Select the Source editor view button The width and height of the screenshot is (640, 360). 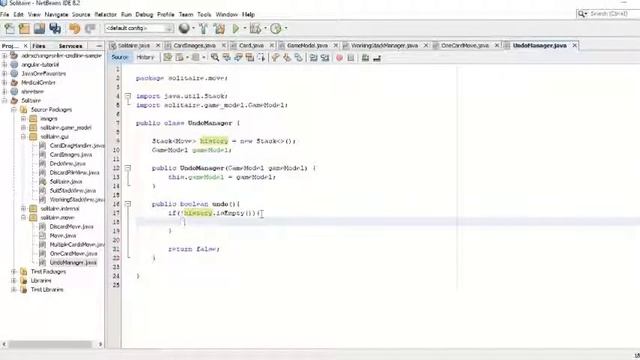[120, 57]
